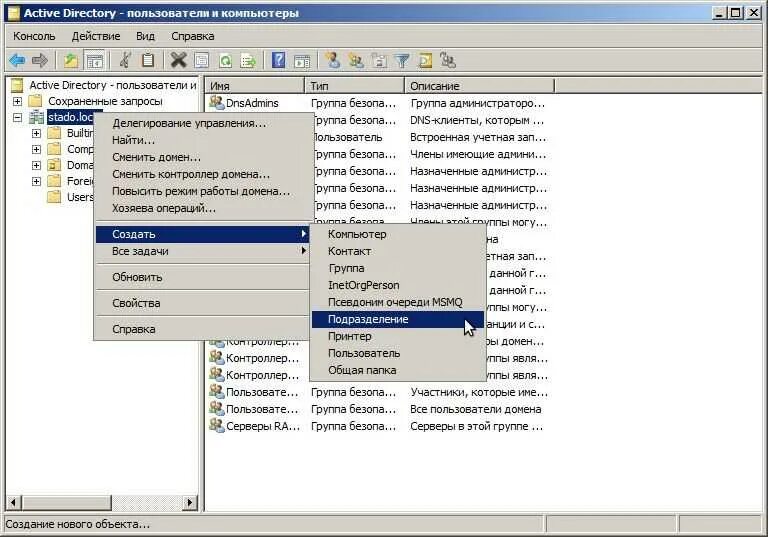Choose Группа from the submenu

click(x=398, y=268)
